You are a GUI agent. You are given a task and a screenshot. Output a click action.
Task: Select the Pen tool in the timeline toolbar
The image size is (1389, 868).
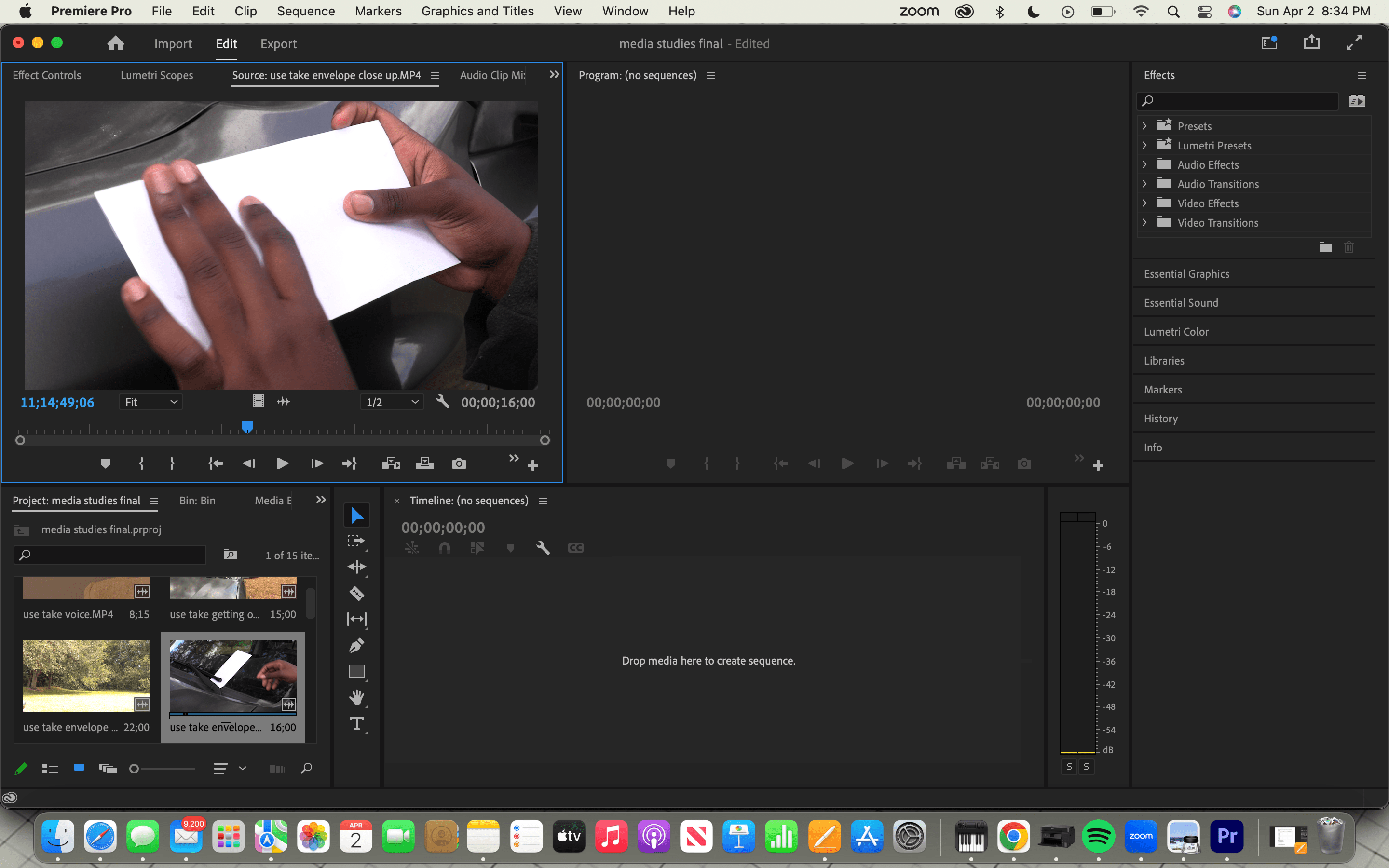tap(357, 645)
